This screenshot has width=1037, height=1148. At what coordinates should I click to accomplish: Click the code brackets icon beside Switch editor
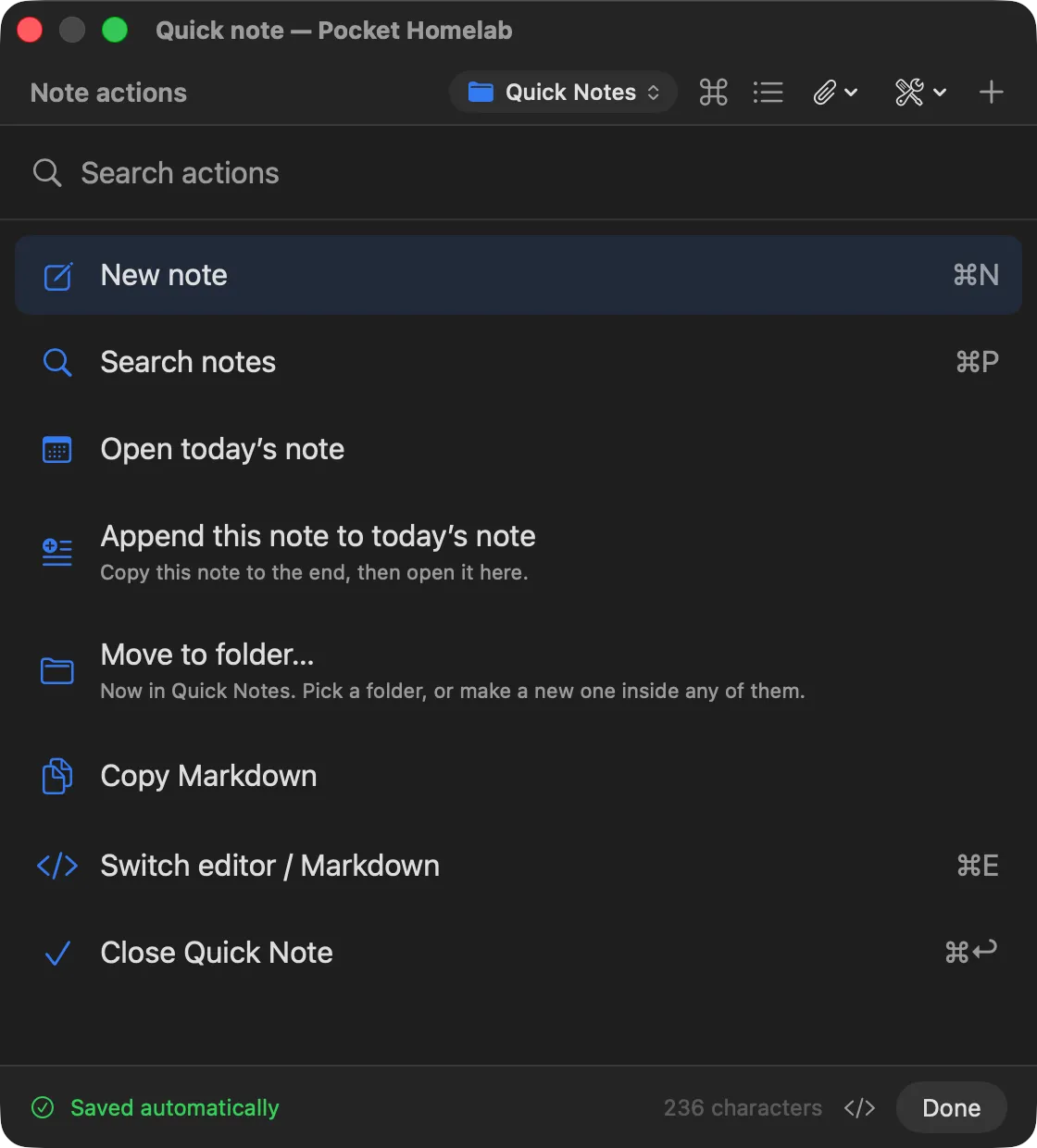57,866
